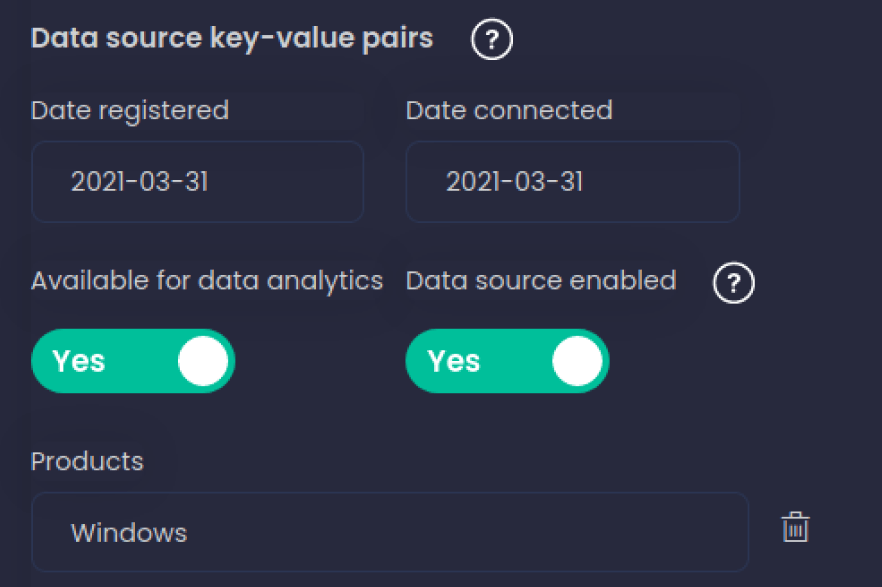Click 2021-03-31 text in Date registered
The width and height of the screenshot is (882, 587).
[139, 181]
